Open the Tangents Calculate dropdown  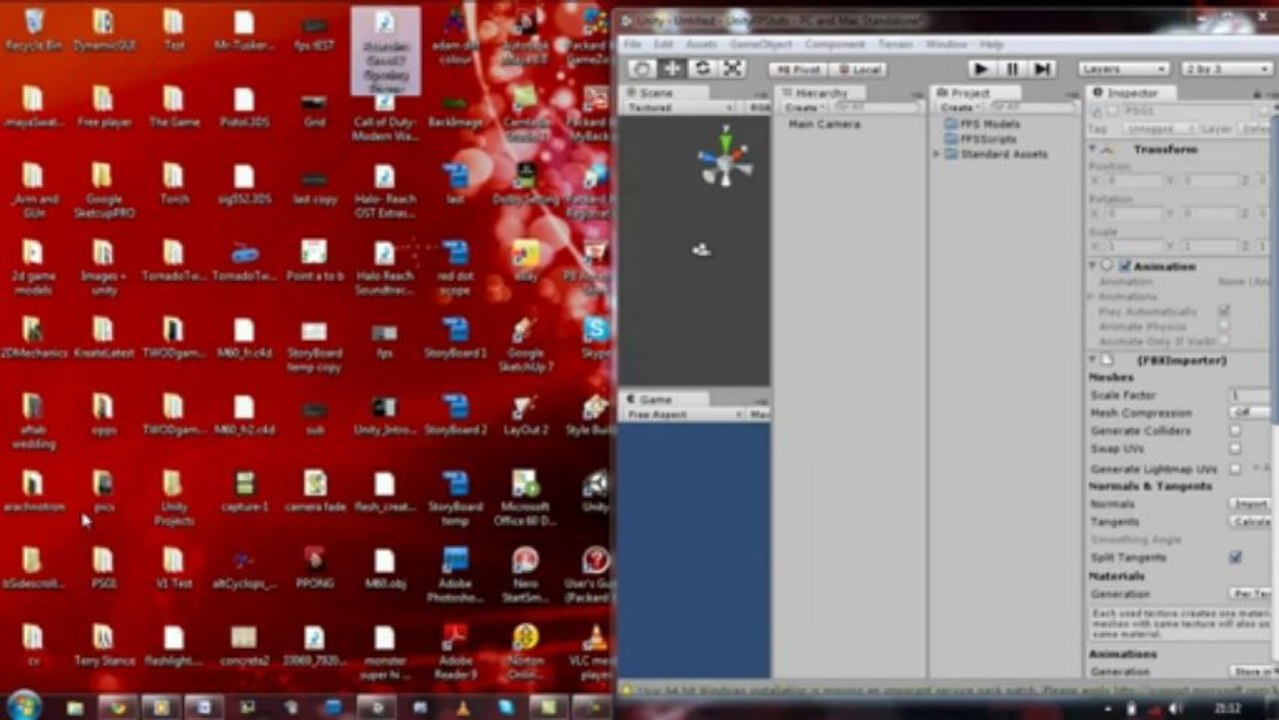coord(1251,522)
